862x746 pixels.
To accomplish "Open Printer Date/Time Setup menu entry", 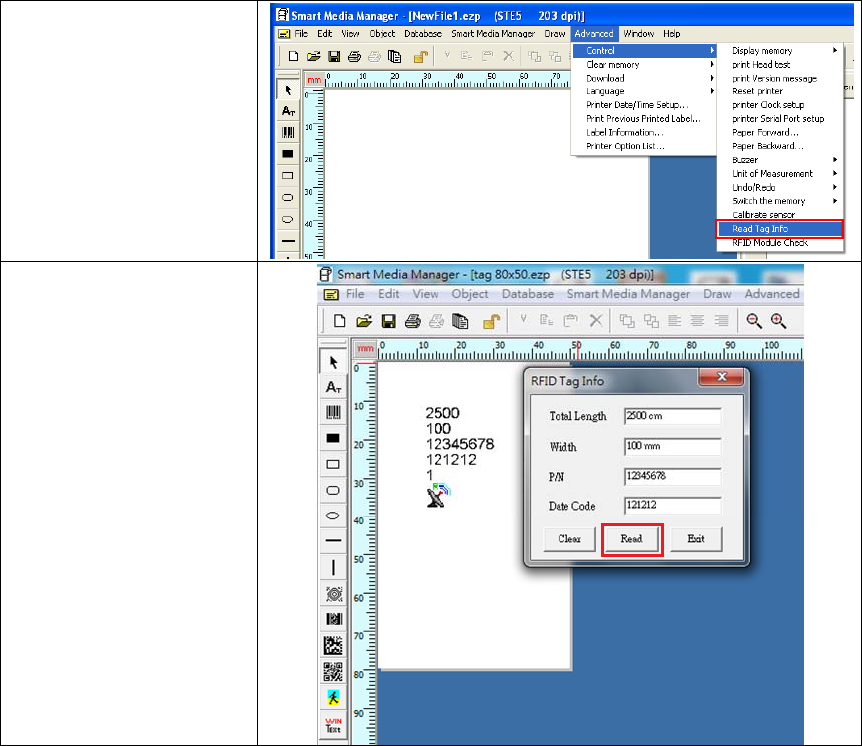I will coord(644,105).
